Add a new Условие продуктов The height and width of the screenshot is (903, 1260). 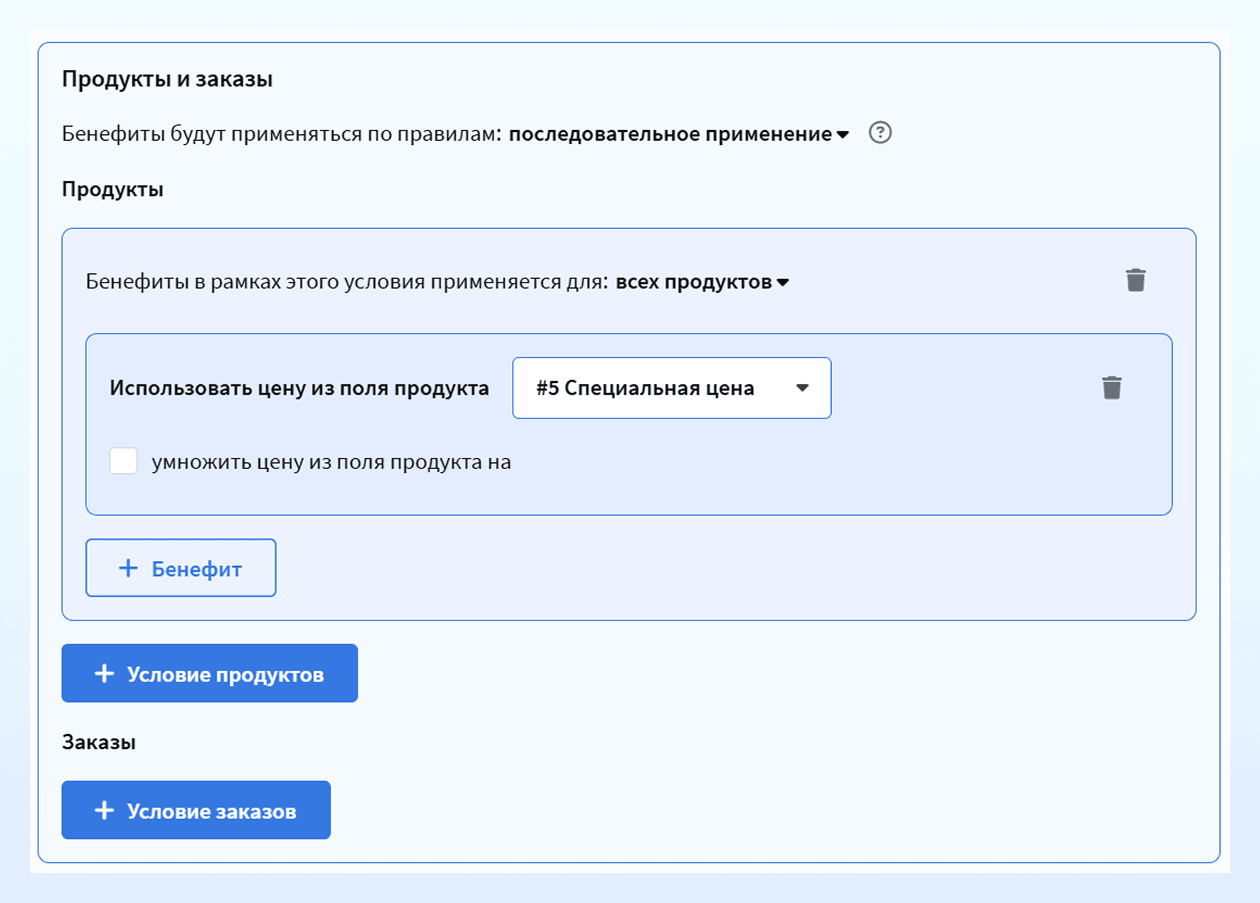(x=210, y=673)
